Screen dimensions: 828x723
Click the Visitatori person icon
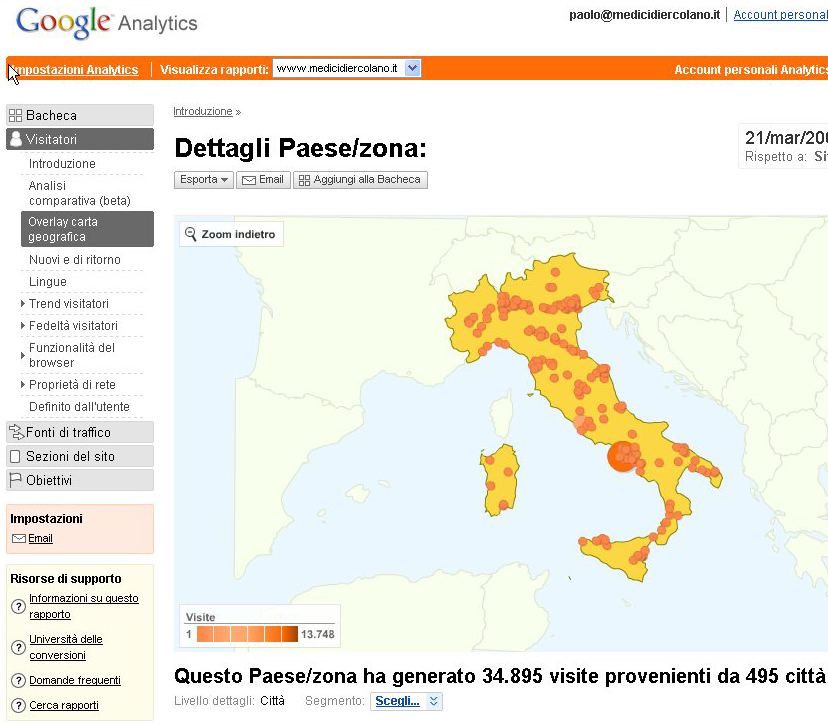click(x=16, y=139)
